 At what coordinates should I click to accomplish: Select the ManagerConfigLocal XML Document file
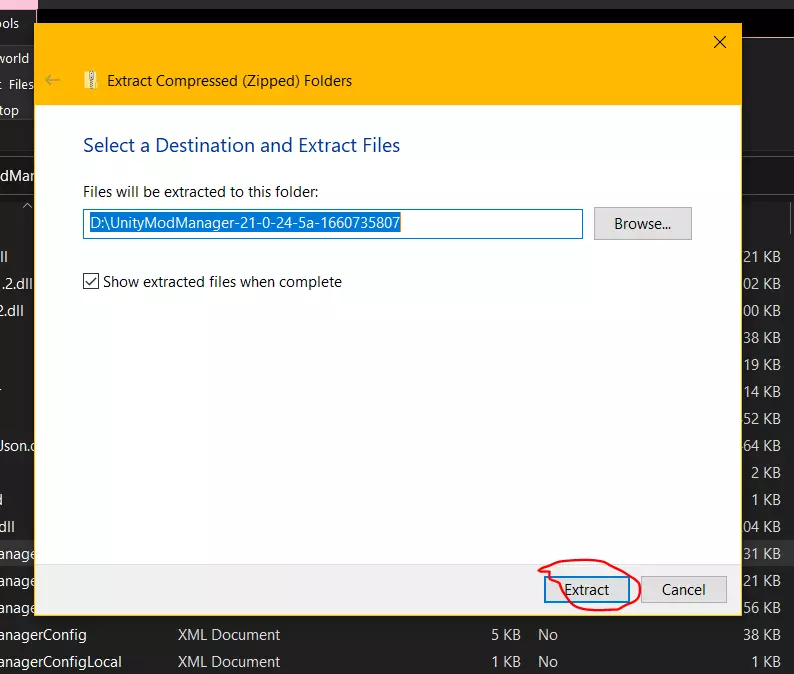60,662
